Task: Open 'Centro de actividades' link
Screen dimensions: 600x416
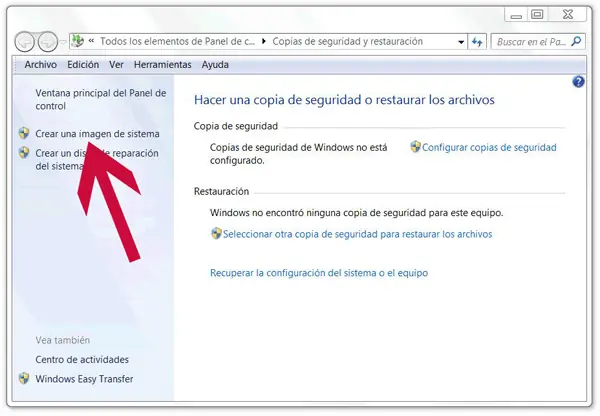Action: (x=82, y=360)
